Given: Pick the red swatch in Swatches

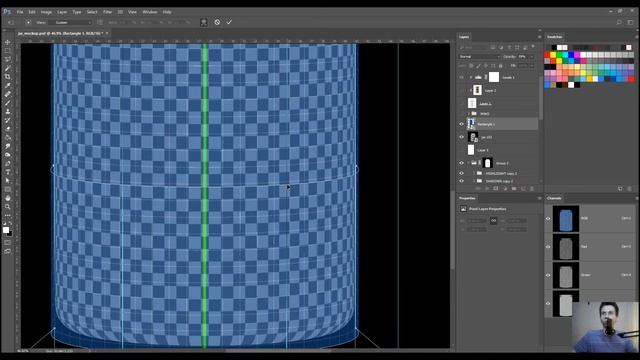Looking at the screenshot, I should (x=547, y=55).
